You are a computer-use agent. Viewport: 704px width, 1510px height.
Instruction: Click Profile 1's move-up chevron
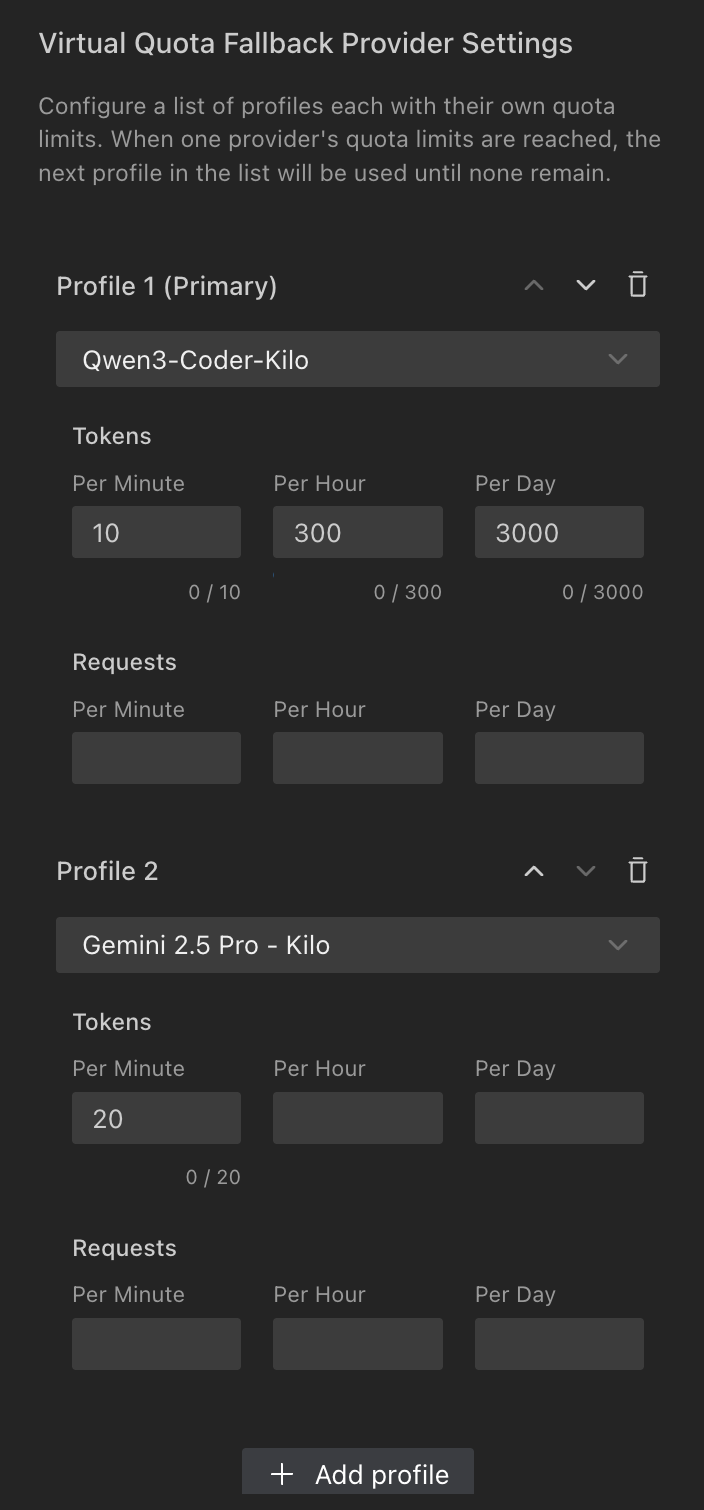coord(534,286)
